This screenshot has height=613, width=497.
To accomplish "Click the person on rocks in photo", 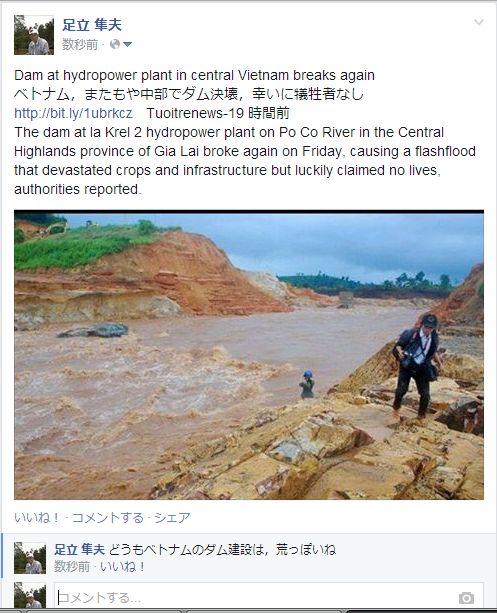I will [x=416, y=367].
